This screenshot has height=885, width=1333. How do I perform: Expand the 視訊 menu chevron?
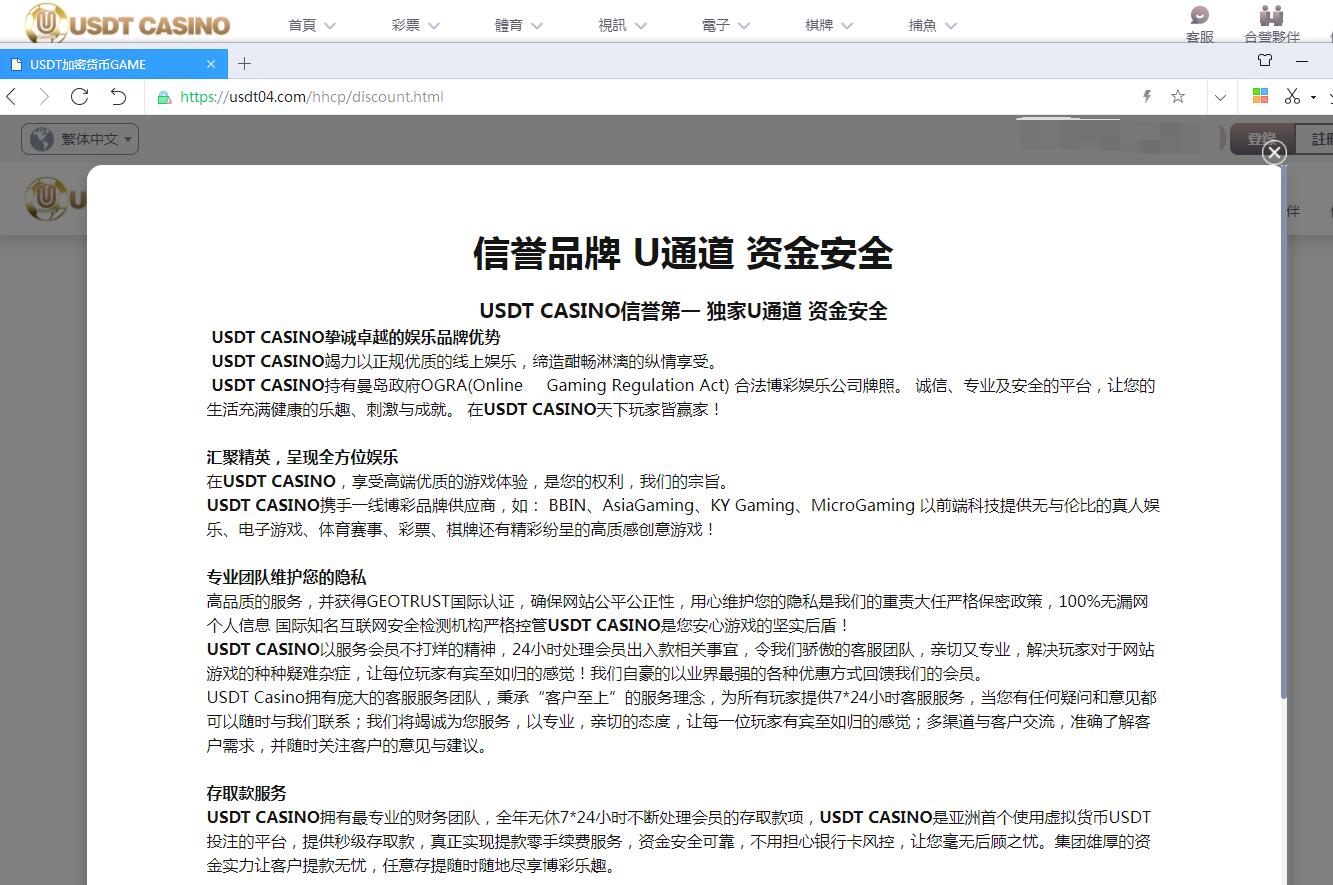[640, 26]
